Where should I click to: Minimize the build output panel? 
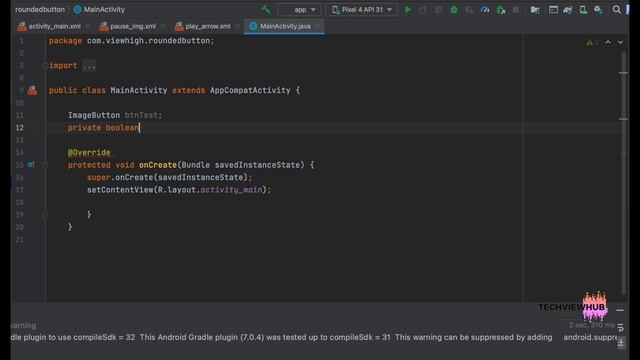pos(620,310)
